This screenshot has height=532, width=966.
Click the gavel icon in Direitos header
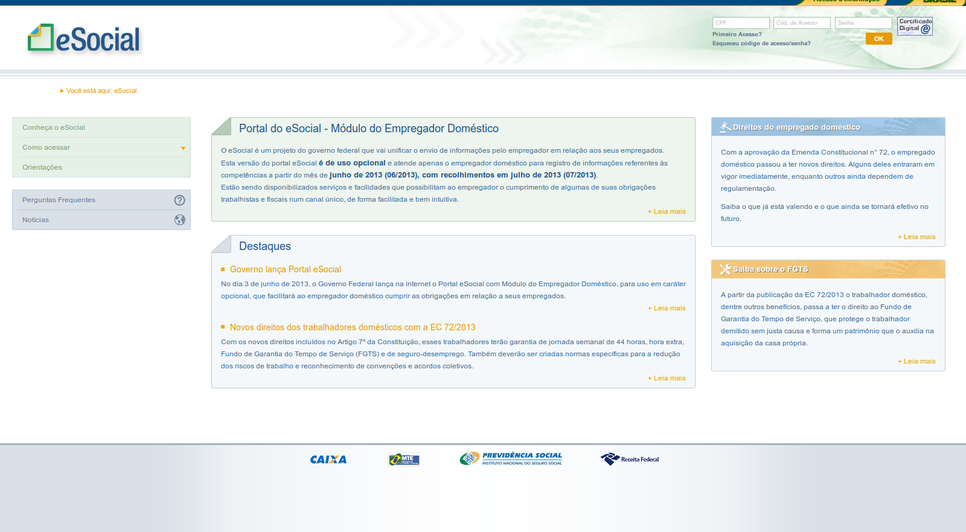725,127
